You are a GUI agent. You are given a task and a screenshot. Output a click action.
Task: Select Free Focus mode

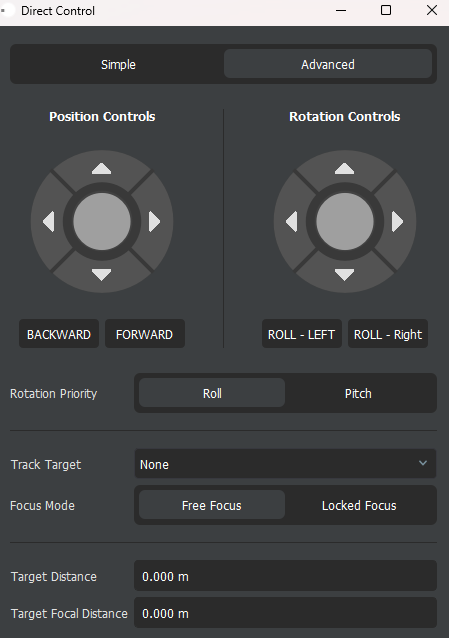212,505
